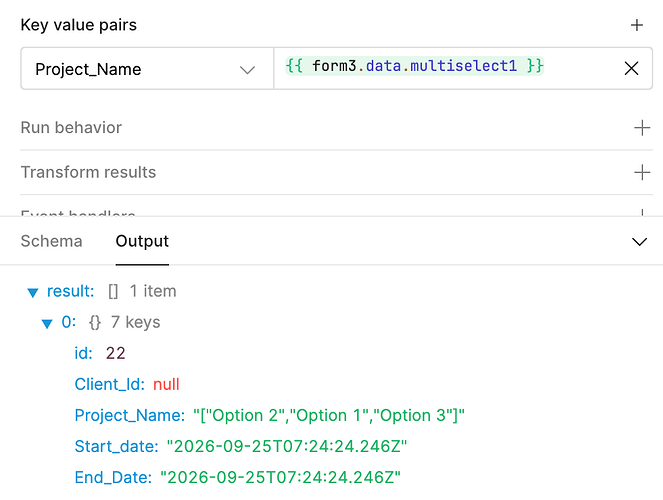
Task: Click the Client_Id key label
Action: pos(110,385)
